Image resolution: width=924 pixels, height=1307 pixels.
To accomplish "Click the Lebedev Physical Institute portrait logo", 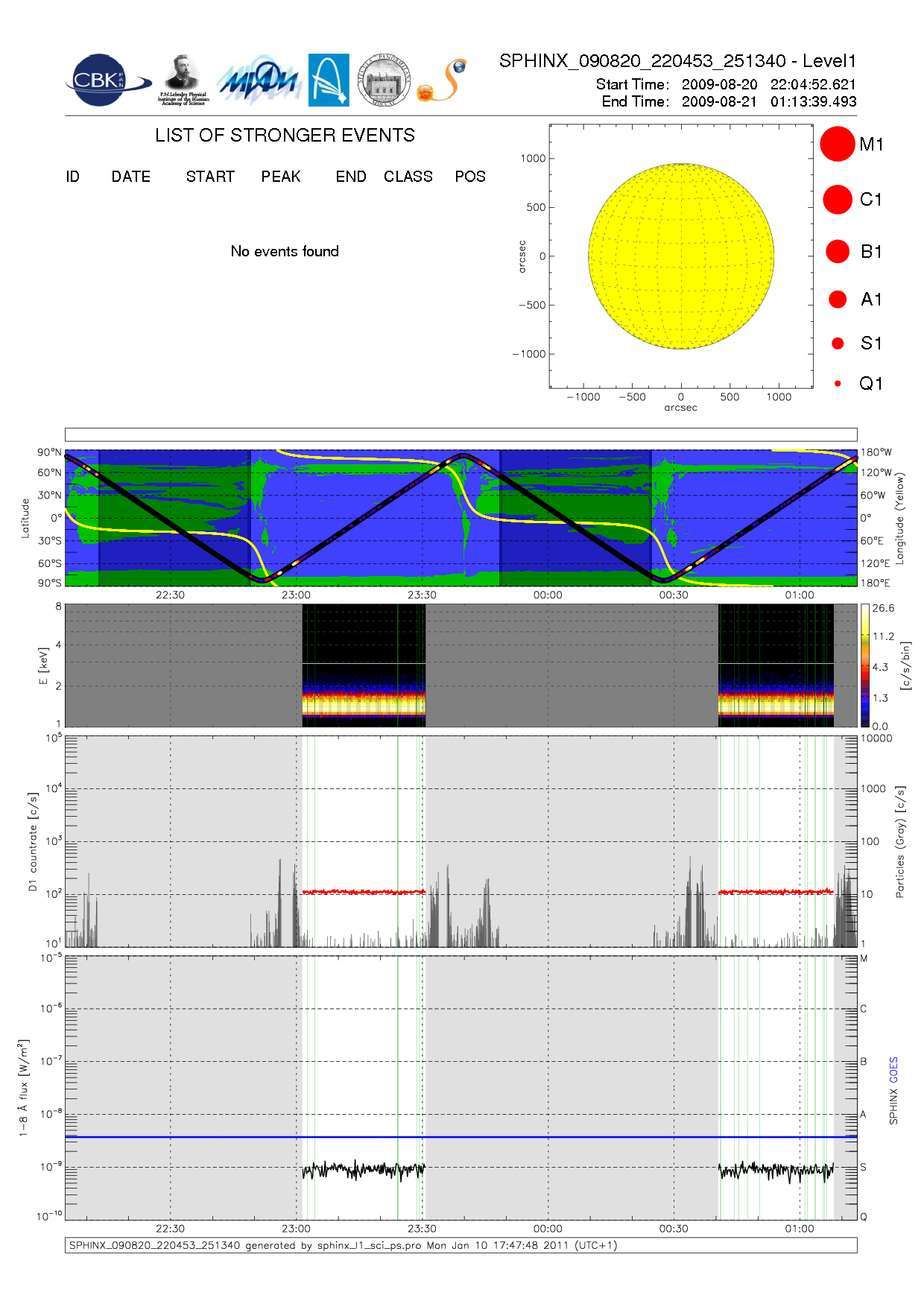I will pyautogui.click(x=183, y=80).
